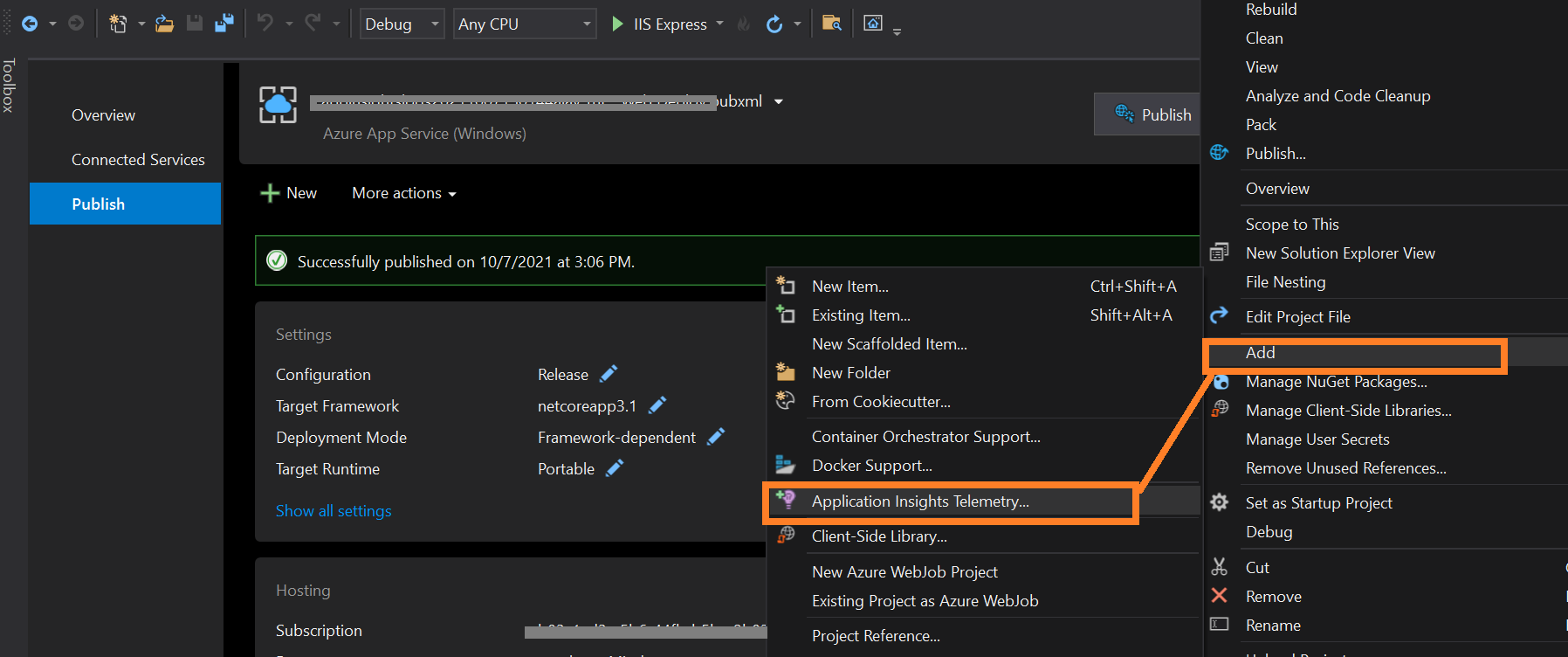Edit Configuration Release with pencil icon
1568x657 pixels.
click(609, 374)
